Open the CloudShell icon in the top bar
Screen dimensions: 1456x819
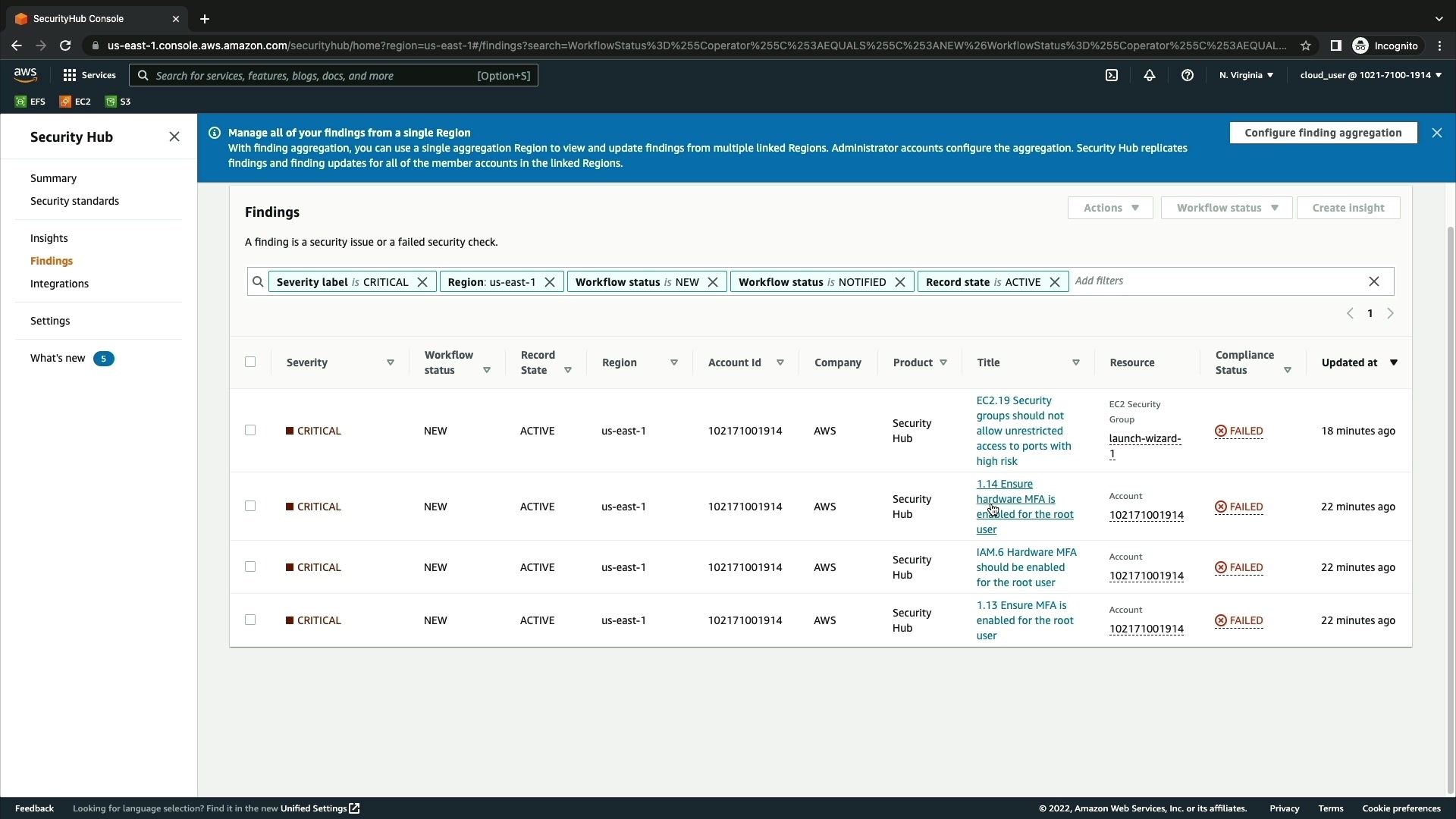tap(1112, 75)
